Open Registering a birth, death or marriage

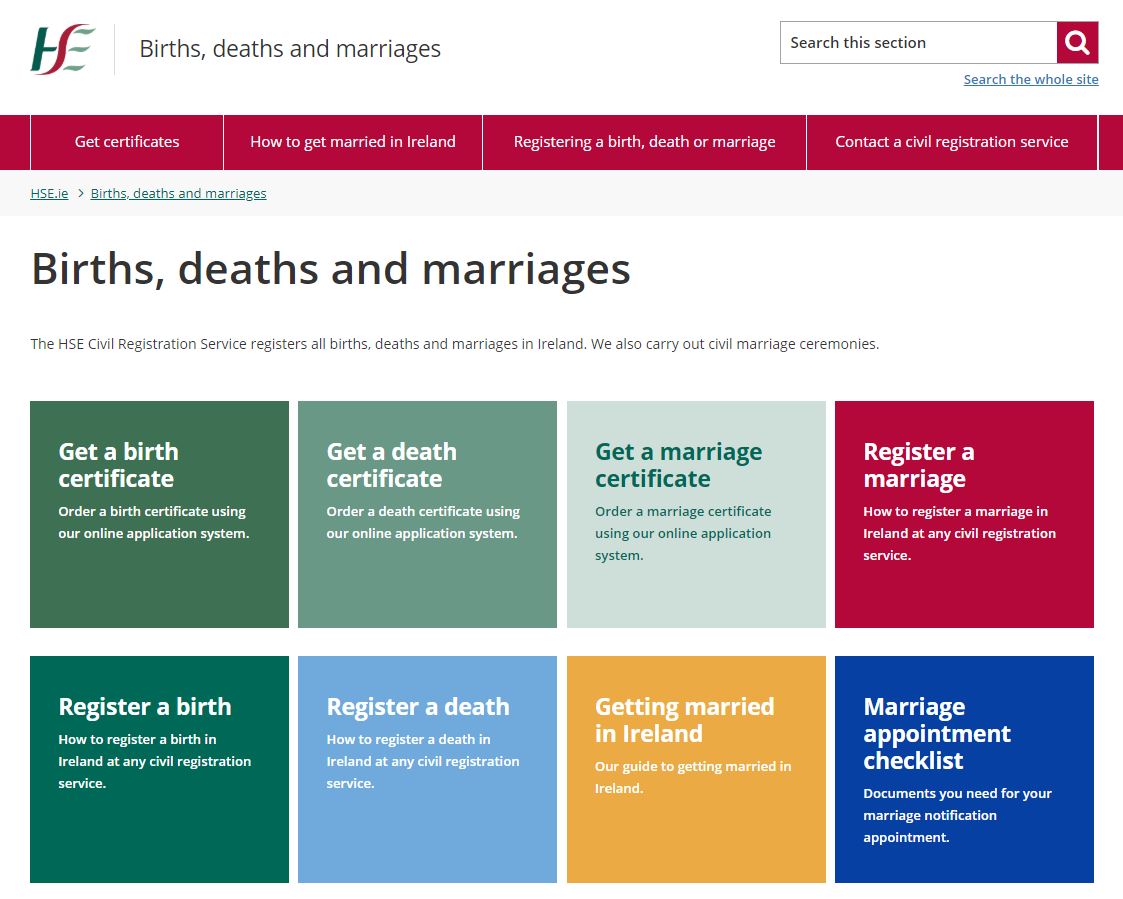coord(645,142)
